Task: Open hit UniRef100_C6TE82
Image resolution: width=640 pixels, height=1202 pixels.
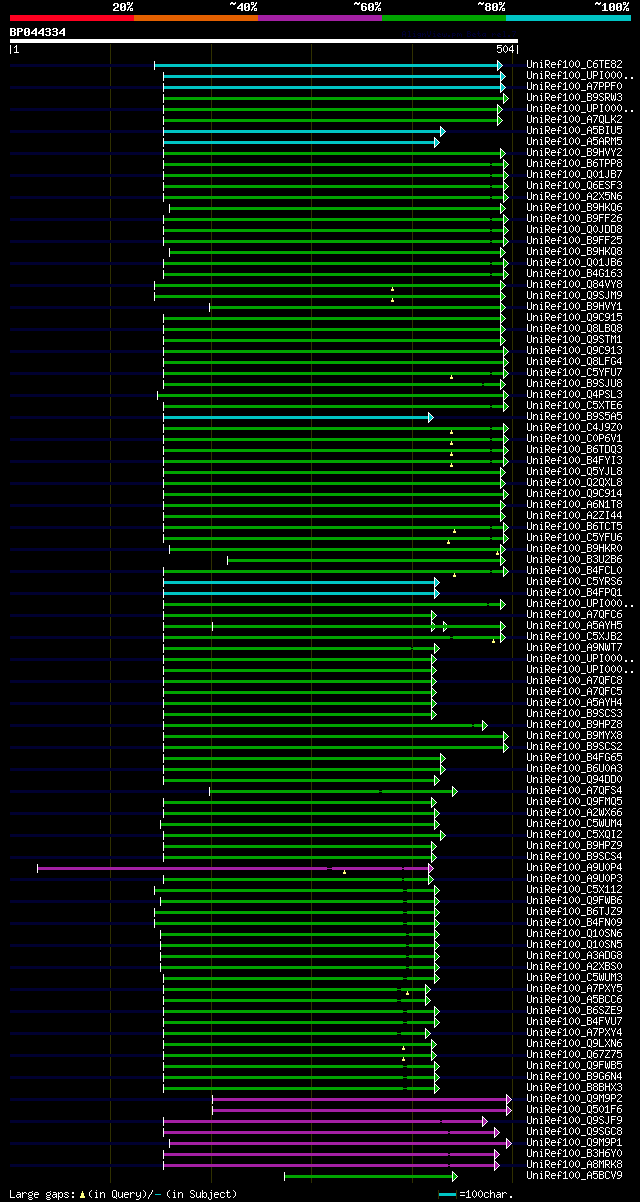Action: 574,65
